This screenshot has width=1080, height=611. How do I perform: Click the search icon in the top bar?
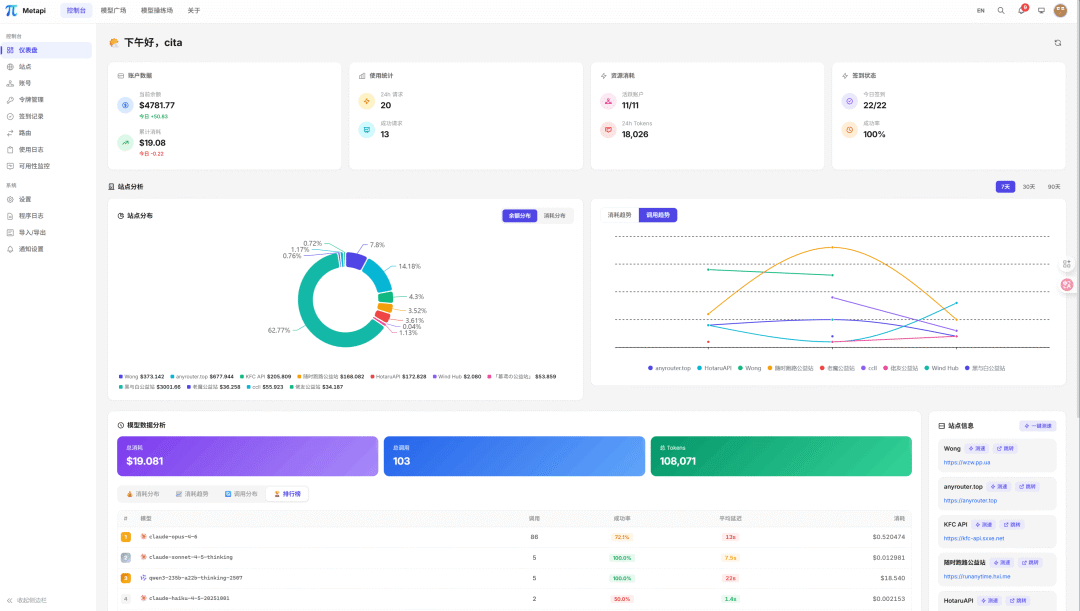coord(1000,10)
